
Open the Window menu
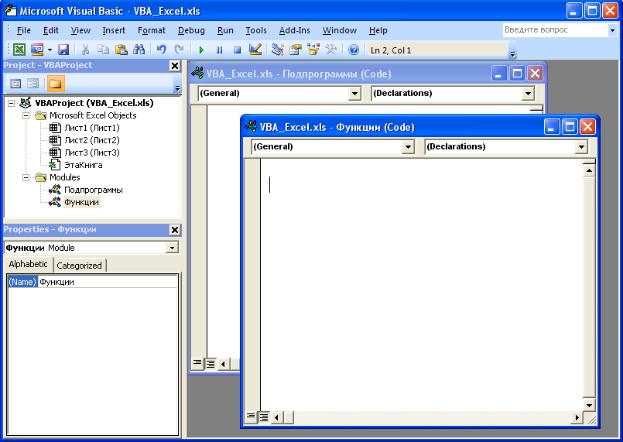(339, 31)
